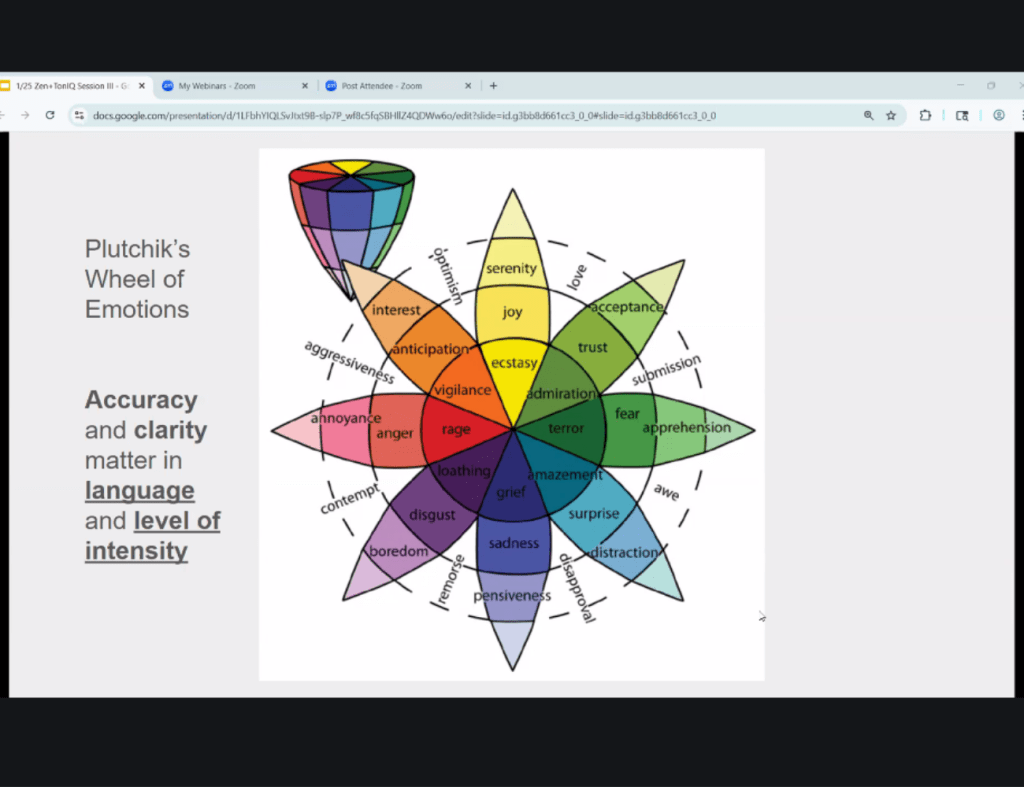Click the red rage segment of the wheel

[x=457, y=429]
